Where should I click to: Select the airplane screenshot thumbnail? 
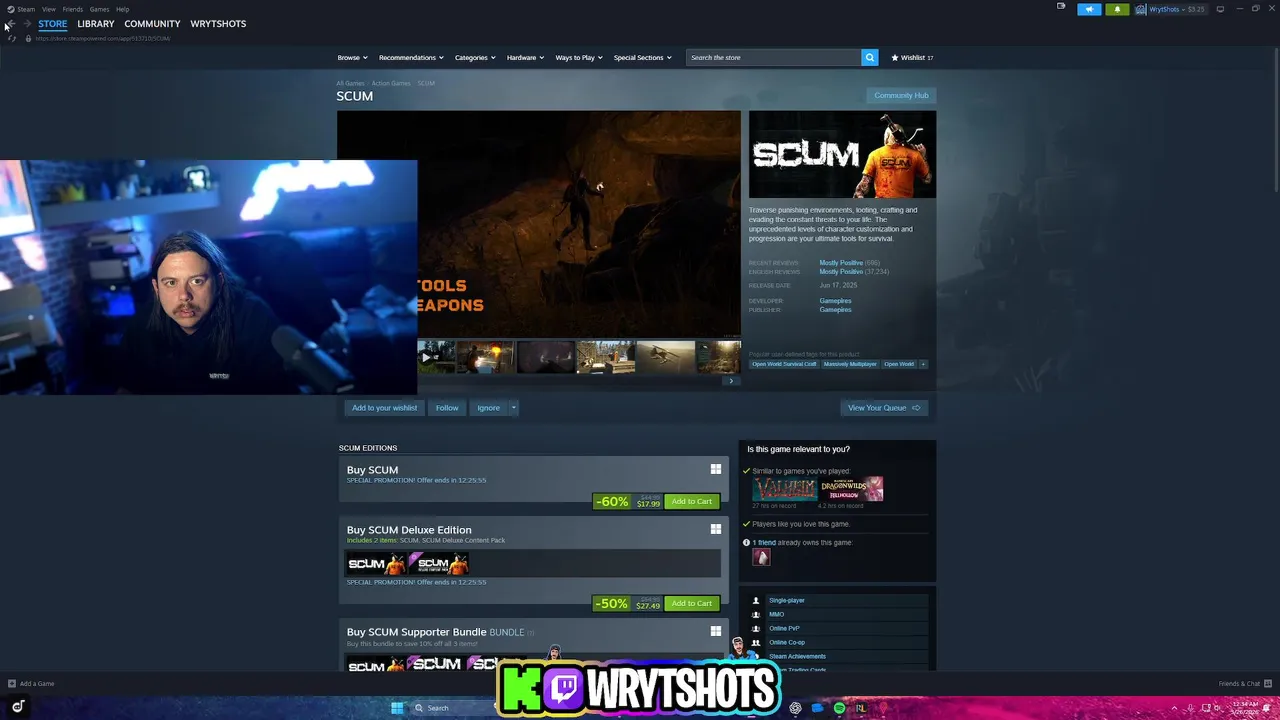(665, 356)
